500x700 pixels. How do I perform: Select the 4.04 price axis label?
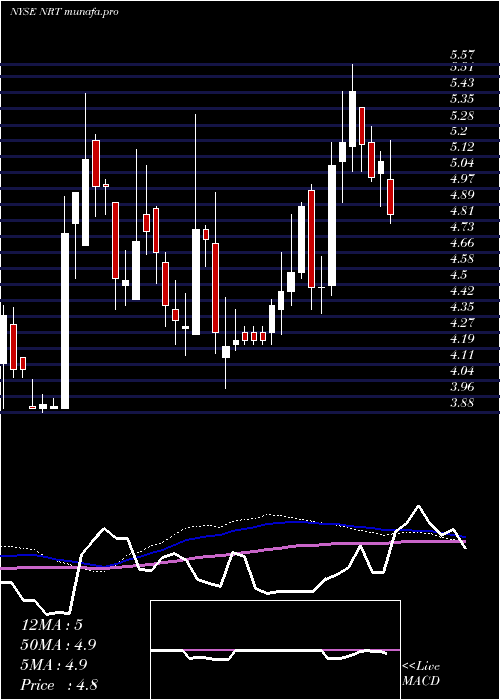(462, 371)
